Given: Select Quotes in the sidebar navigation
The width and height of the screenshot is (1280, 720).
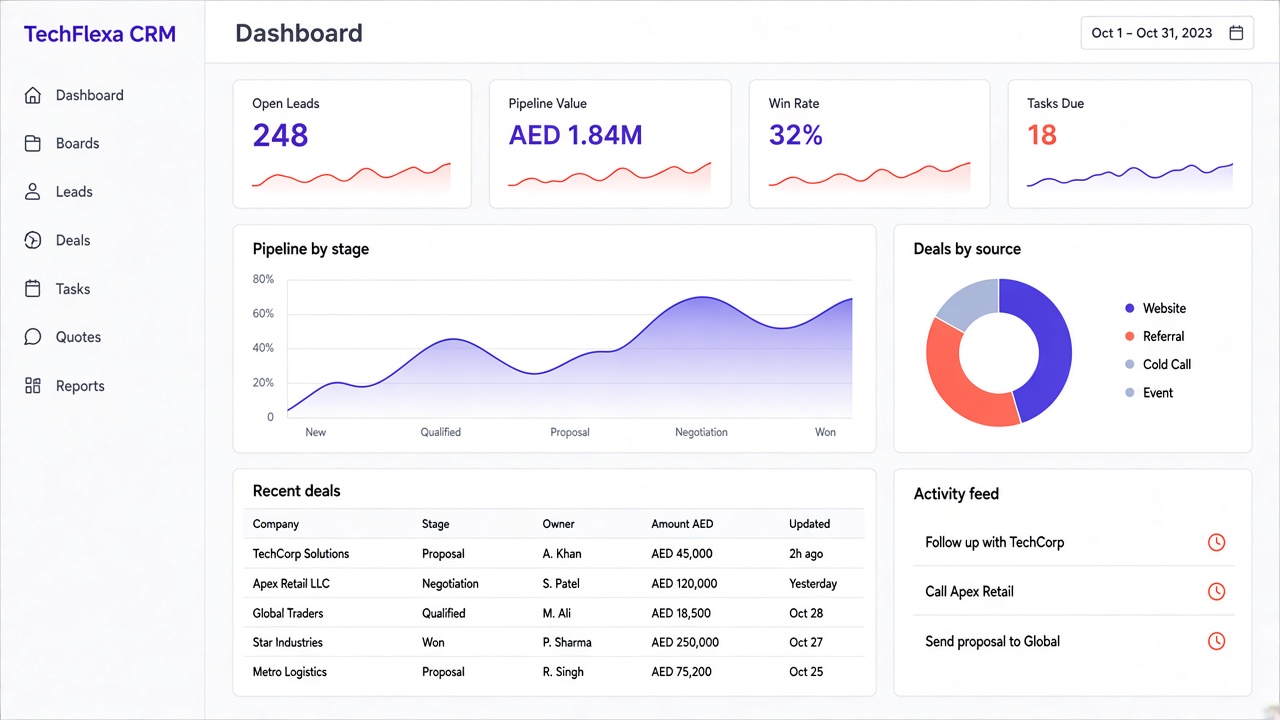Looking at the screenshot, I should 78,337.
